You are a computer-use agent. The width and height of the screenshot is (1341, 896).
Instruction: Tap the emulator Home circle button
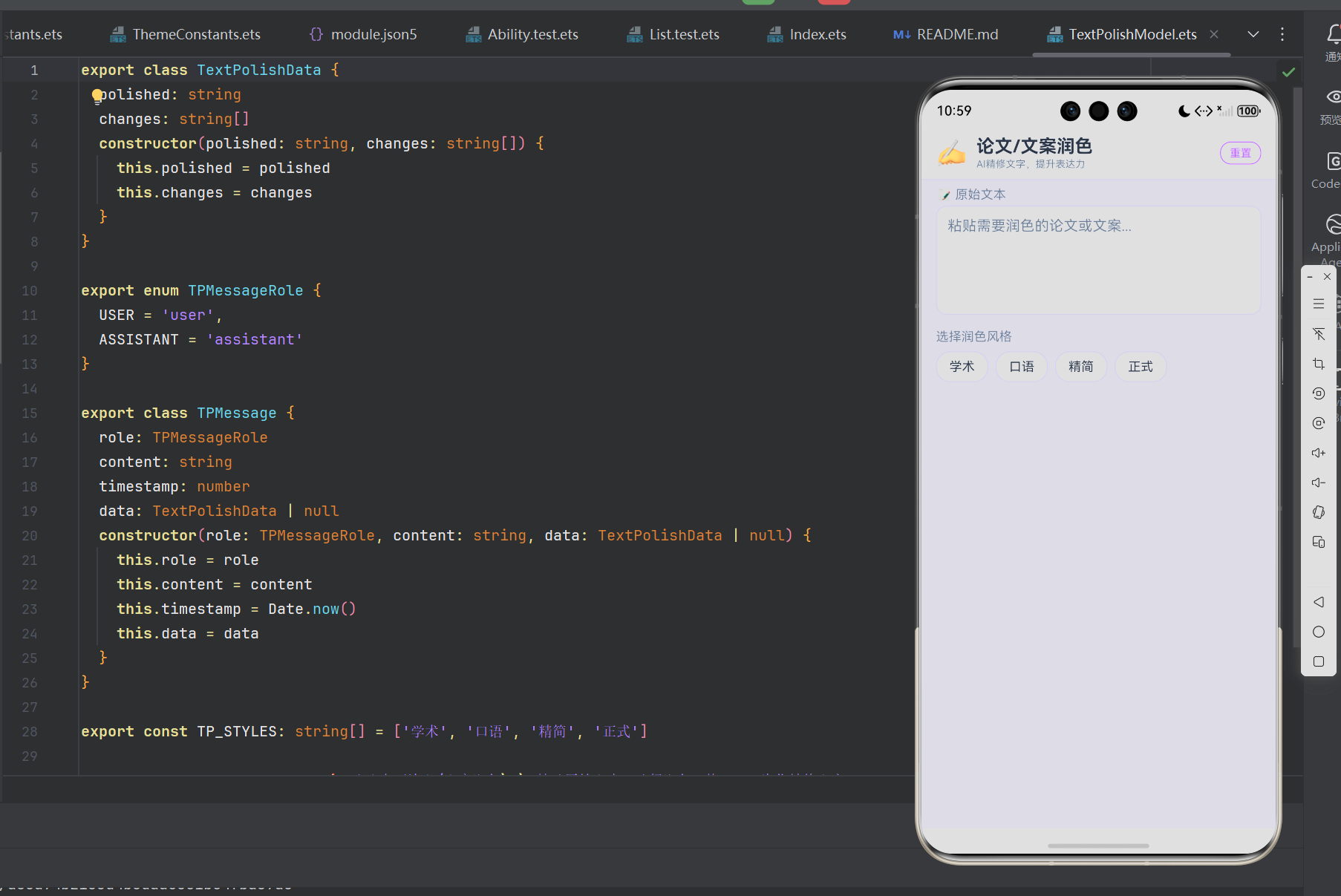click(x=1319, y=632)
